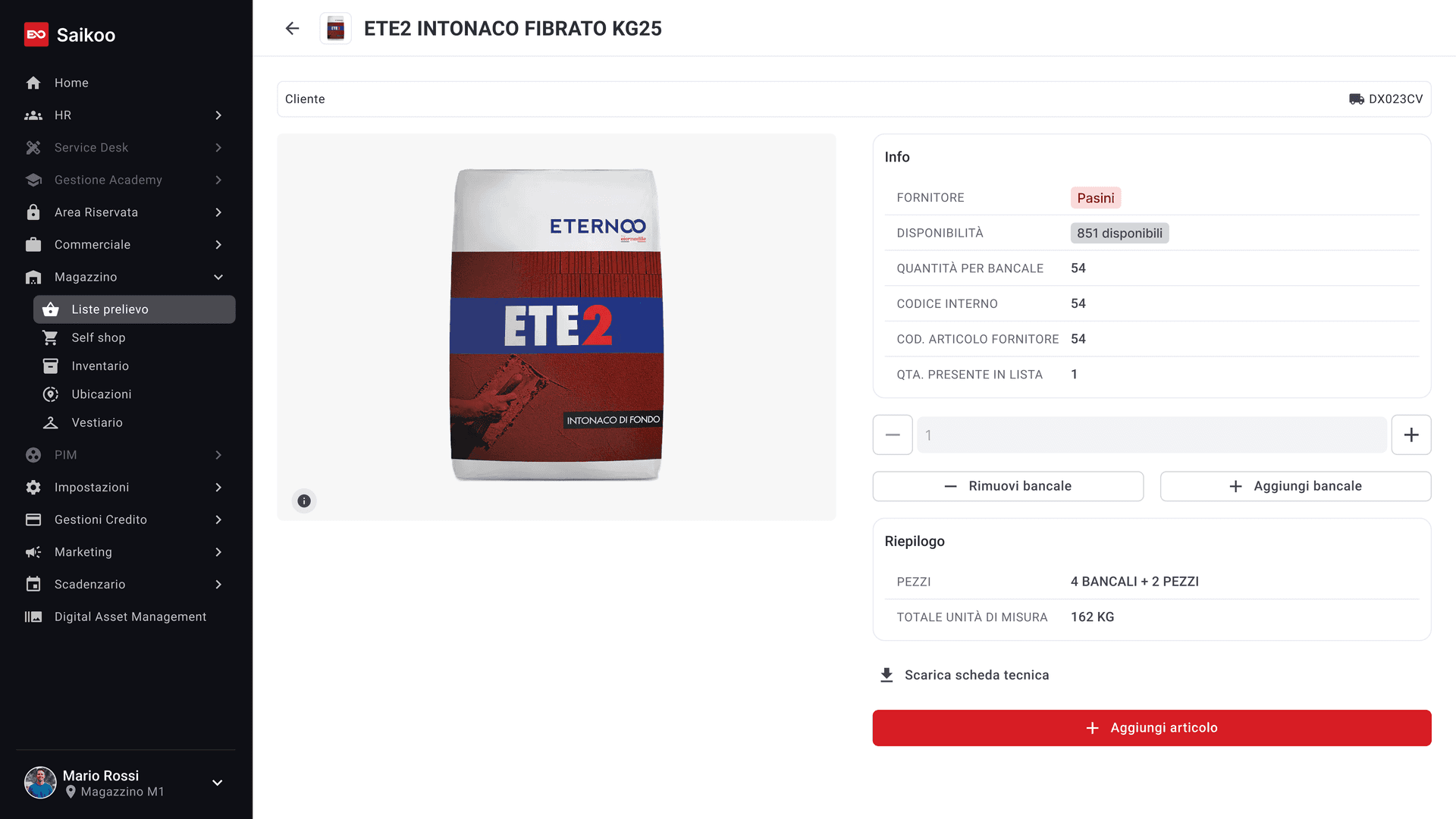Click the back arrow near the product title
The height and width of the screenshot is (819, 1456).
tap(292, 28)
